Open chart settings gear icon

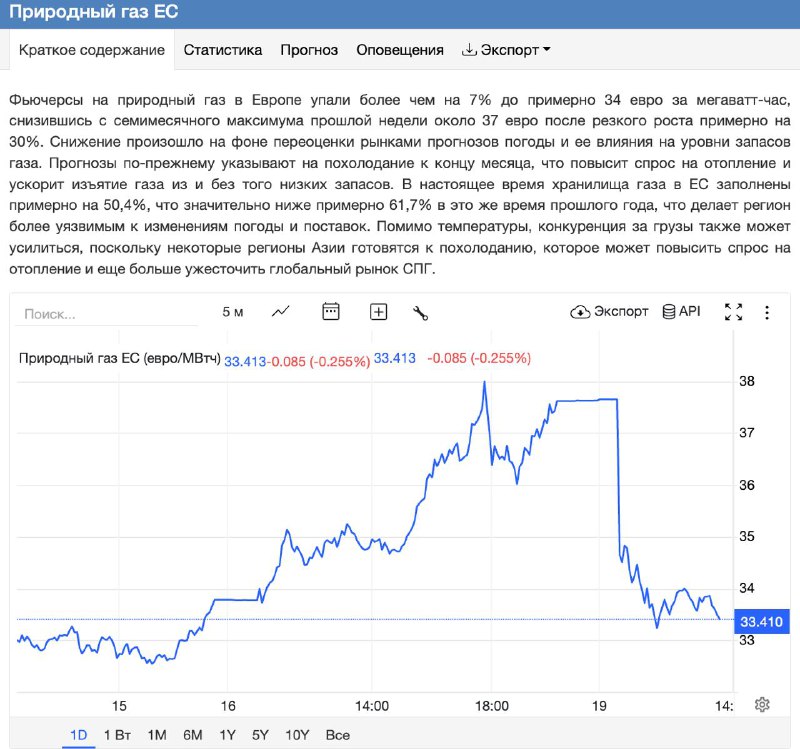pos(762,704)
